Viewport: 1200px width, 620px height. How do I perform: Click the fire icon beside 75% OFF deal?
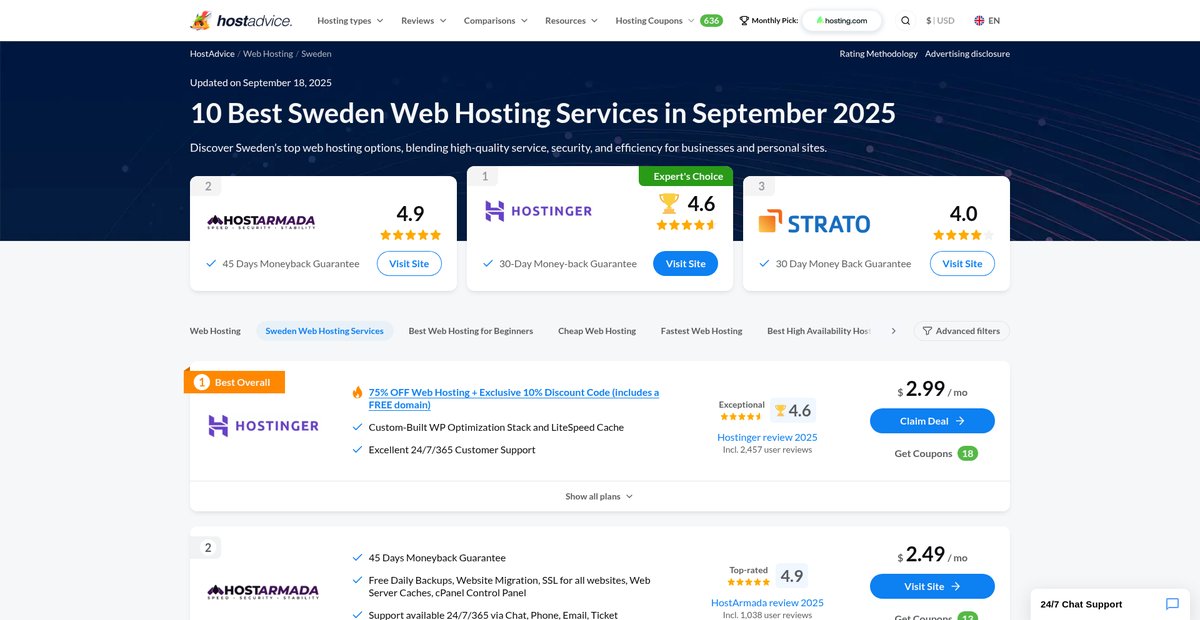357,393
